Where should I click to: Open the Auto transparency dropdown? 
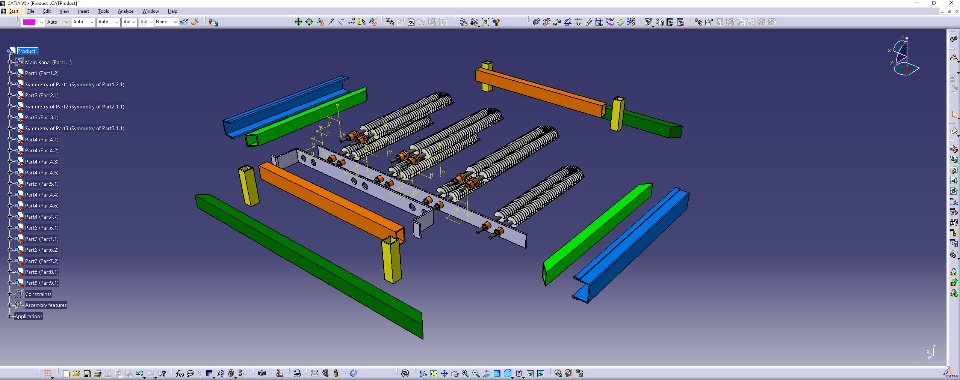(58, 22)
